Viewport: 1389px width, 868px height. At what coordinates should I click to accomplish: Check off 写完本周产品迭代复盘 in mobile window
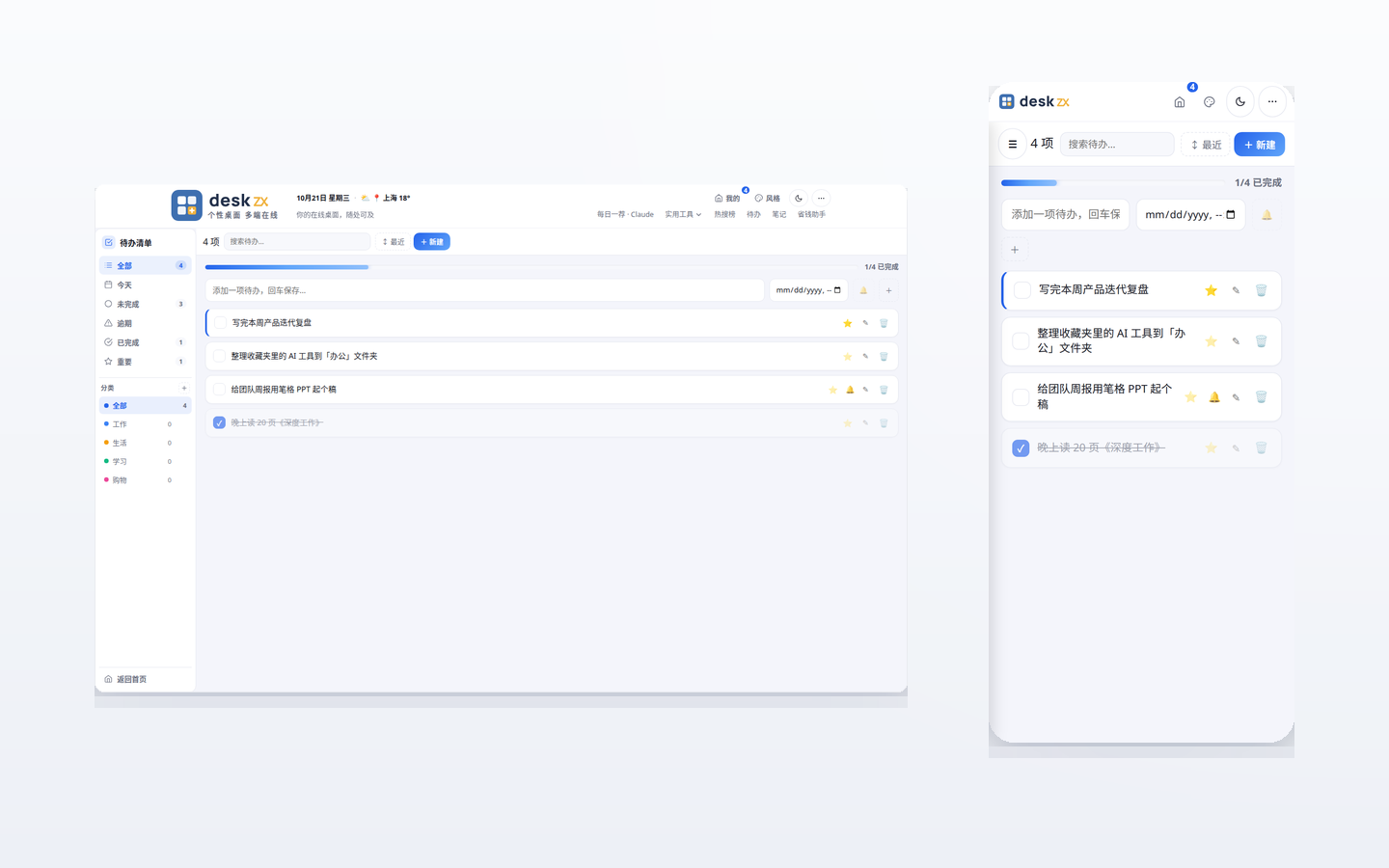(x=1022, y=290)
